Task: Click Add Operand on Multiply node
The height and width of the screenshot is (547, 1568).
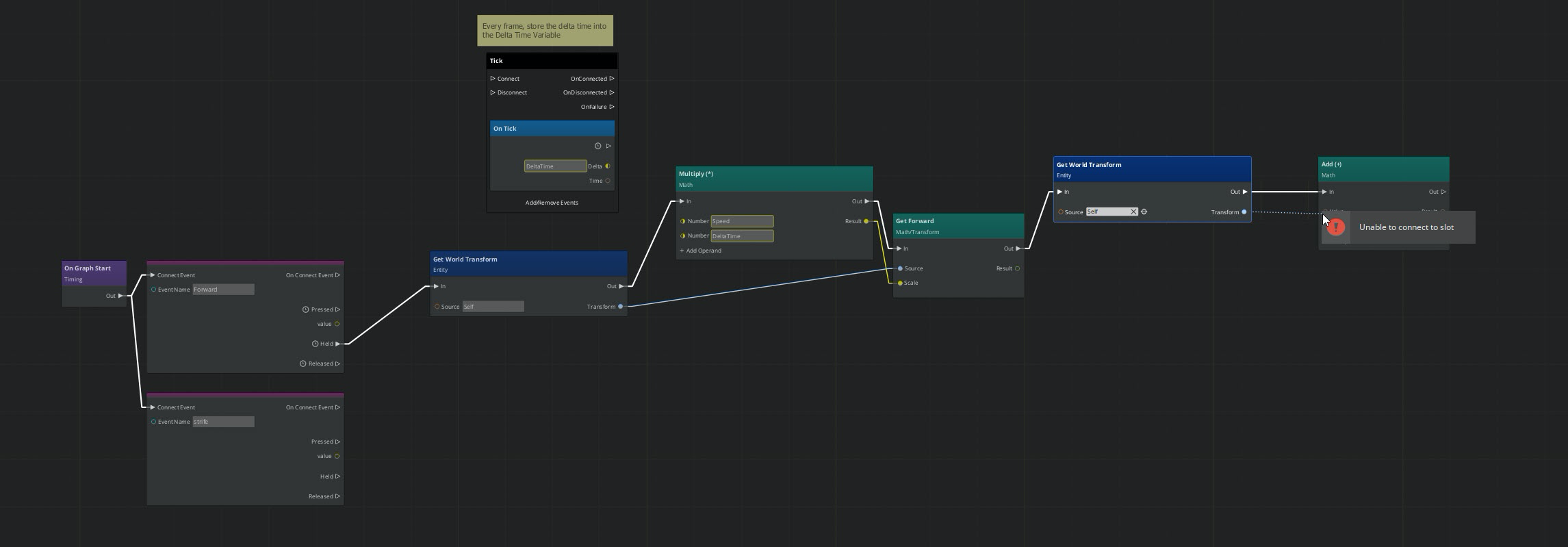Action: [x=700, y=251]
